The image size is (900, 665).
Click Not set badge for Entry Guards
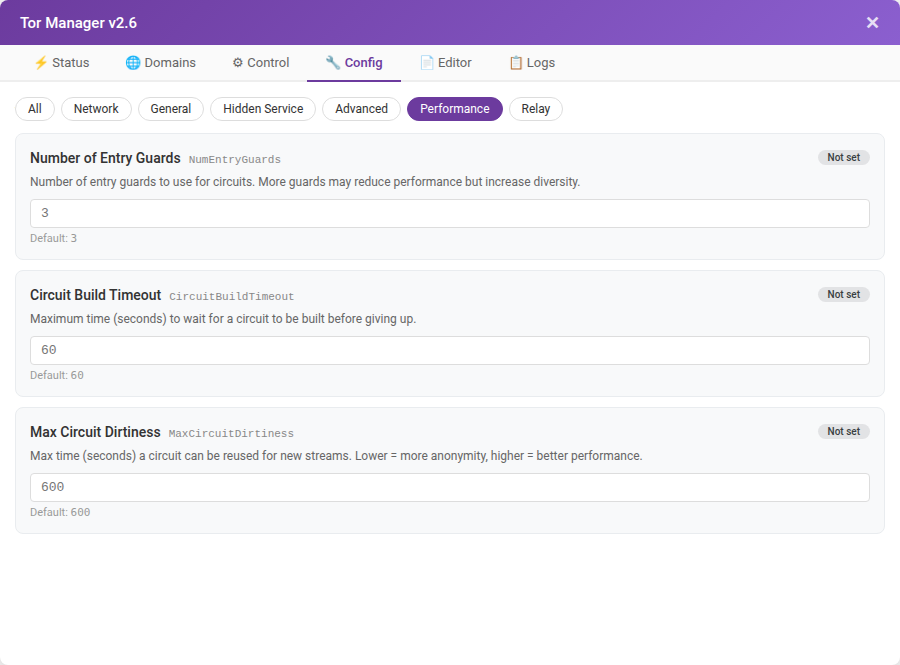coord(843,157)
